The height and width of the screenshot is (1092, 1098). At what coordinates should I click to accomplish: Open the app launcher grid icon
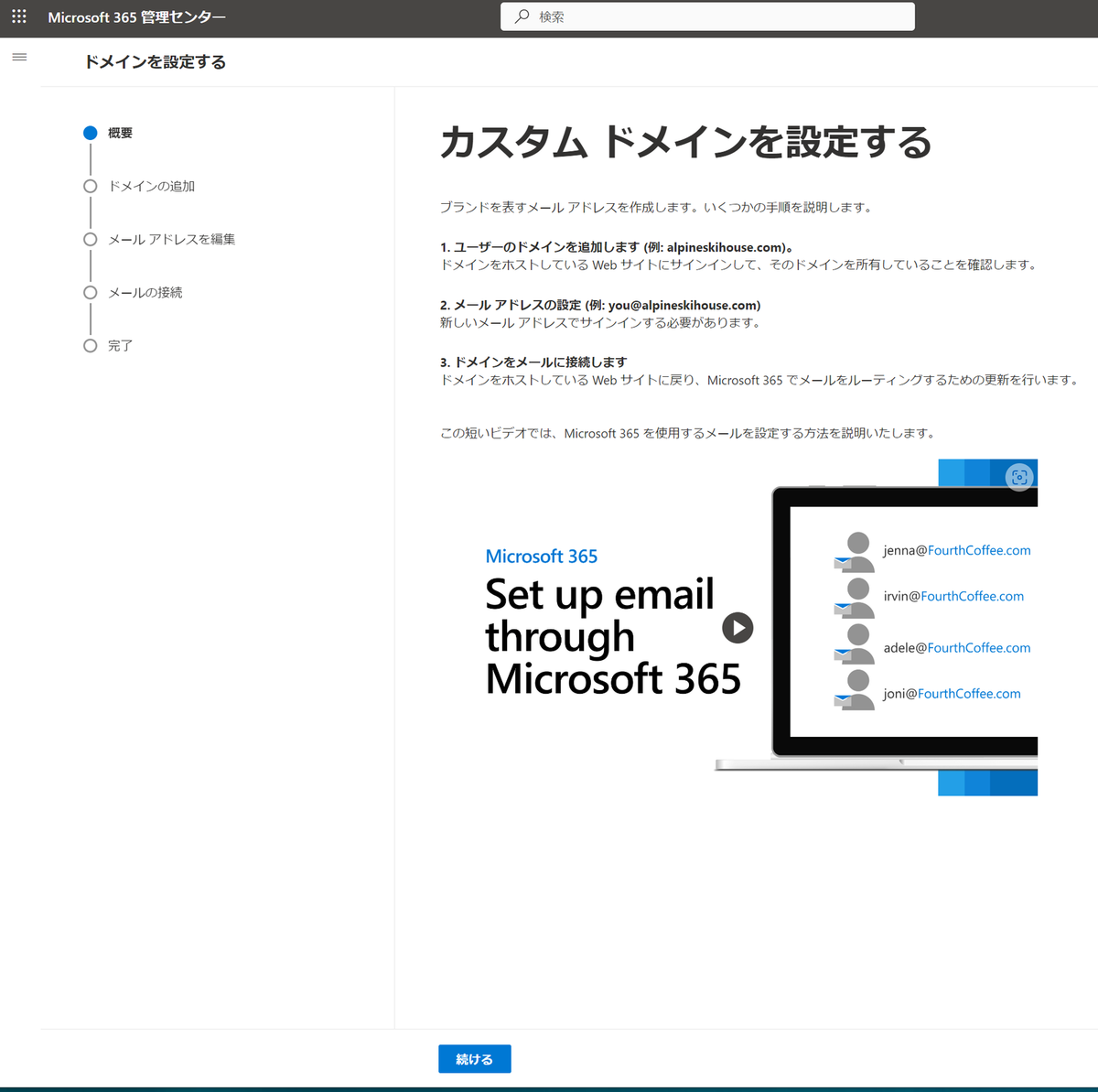click(19, 16)
